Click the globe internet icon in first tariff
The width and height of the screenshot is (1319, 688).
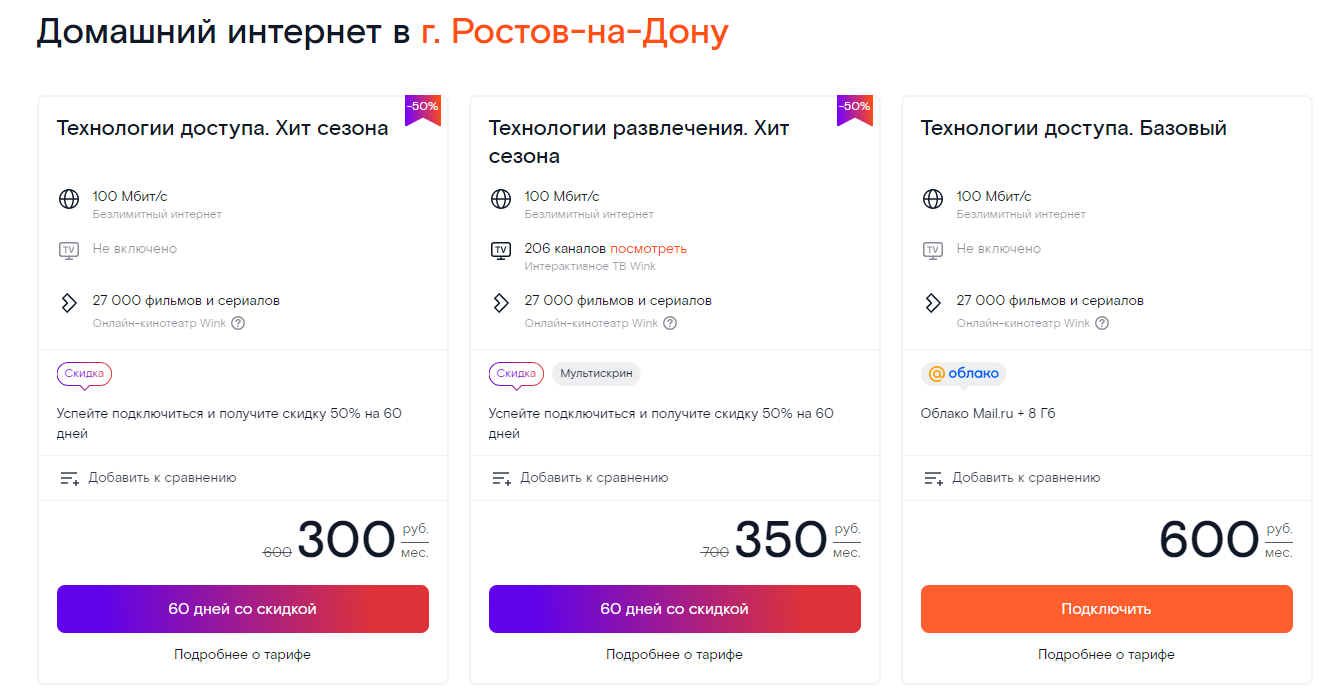point(69,199)
